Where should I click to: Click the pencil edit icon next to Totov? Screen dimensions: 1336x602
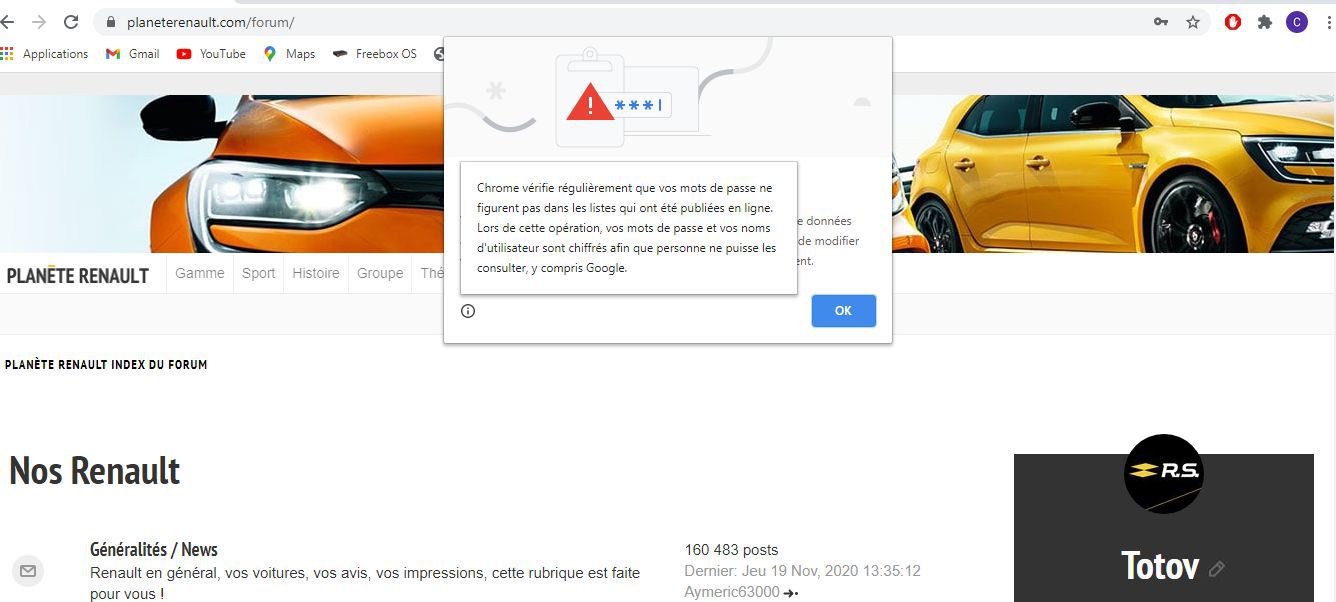coord(1217,569)
